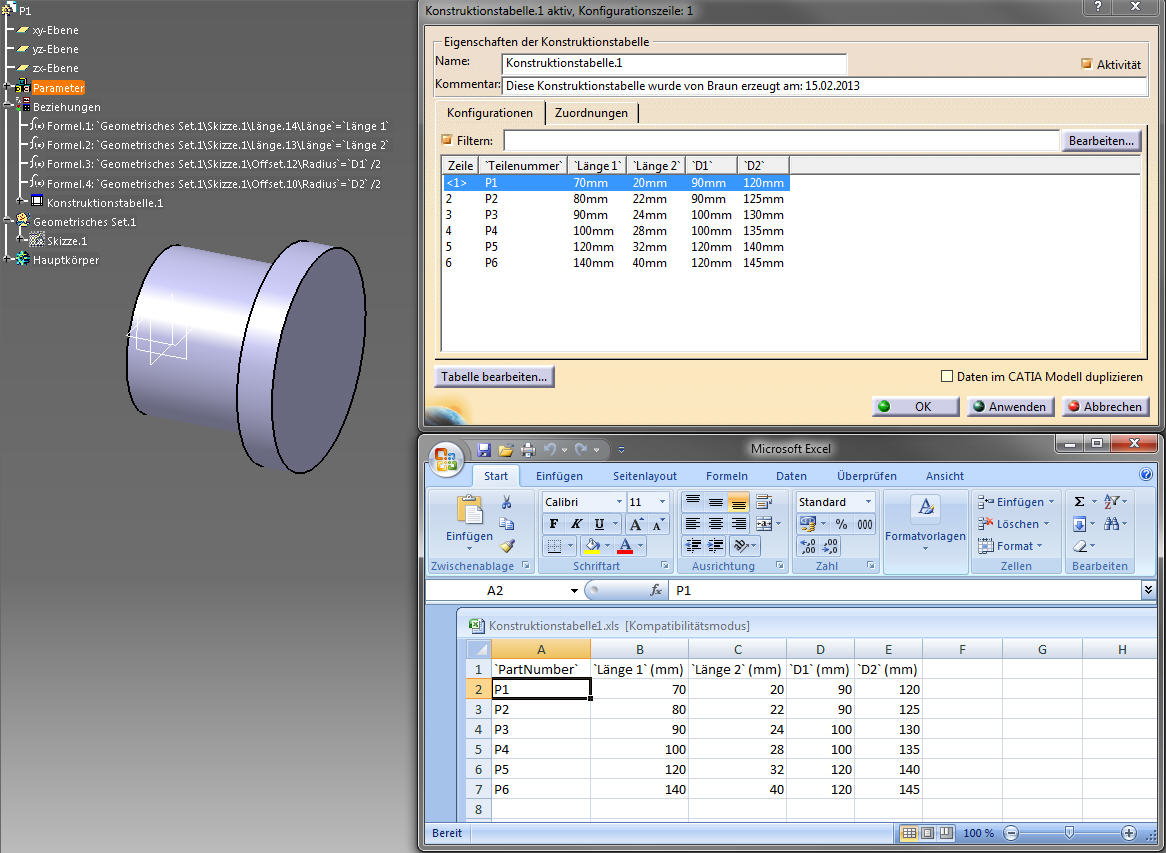The height and width of the screenshot is (853, 1166).
Task: Decrease font size with the small A icon
Action: click(x=658, y=524)
